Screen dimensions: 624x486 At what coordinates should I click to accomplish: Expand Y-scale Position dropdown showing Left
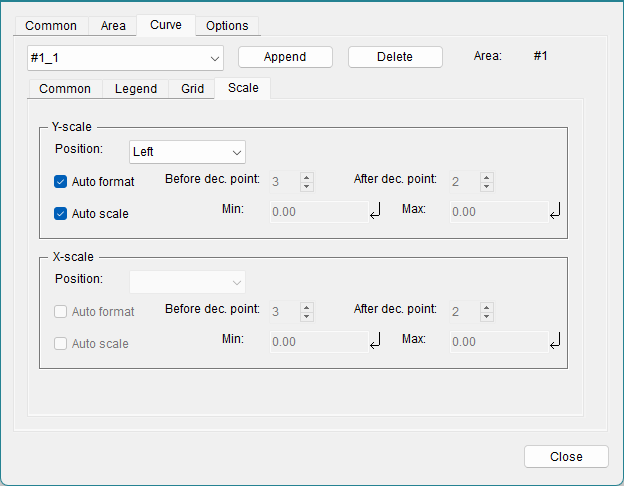(x=188, y=152)
